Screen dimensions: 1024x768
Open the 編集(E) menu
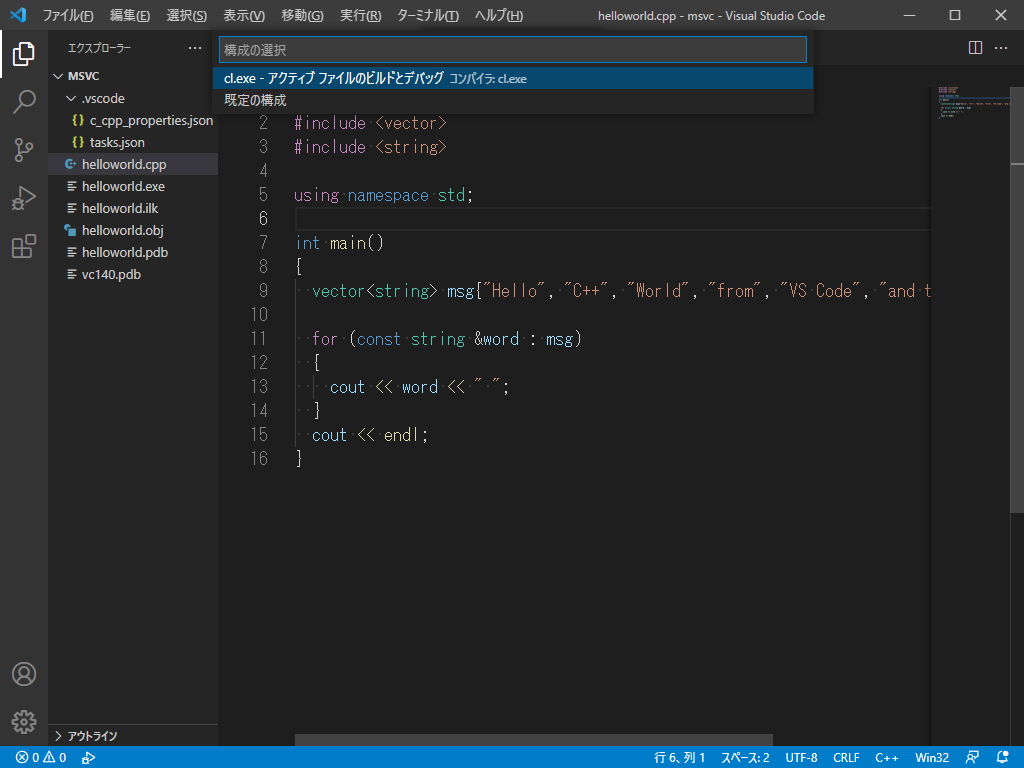point(130,15)
